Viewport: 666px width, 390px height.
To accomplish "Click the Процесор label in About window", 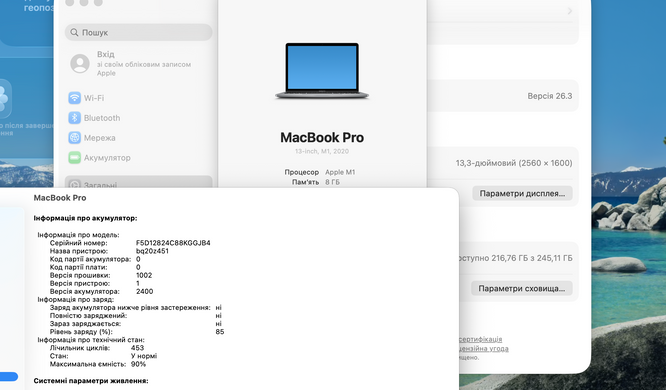I will coord(302,172).
